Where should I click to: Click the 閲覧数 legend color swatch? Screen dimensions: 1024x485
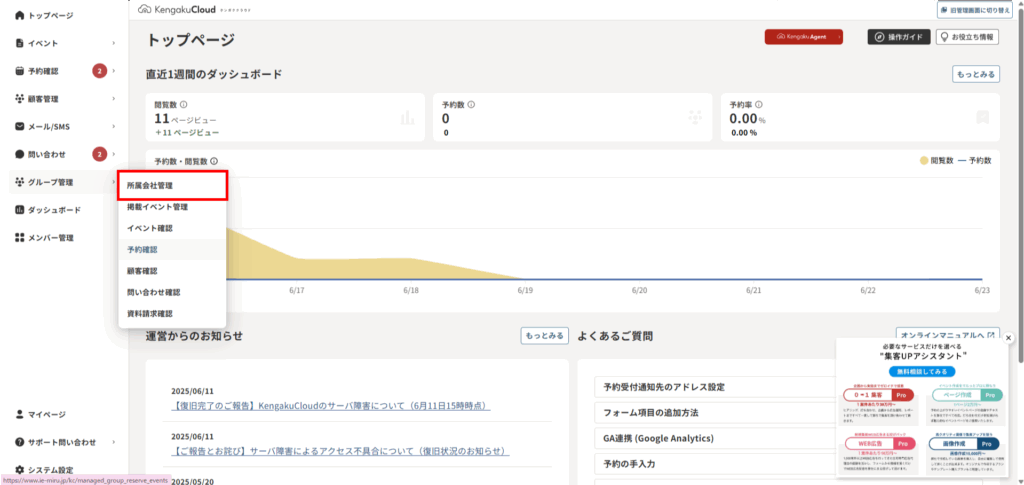pos(922,161)
